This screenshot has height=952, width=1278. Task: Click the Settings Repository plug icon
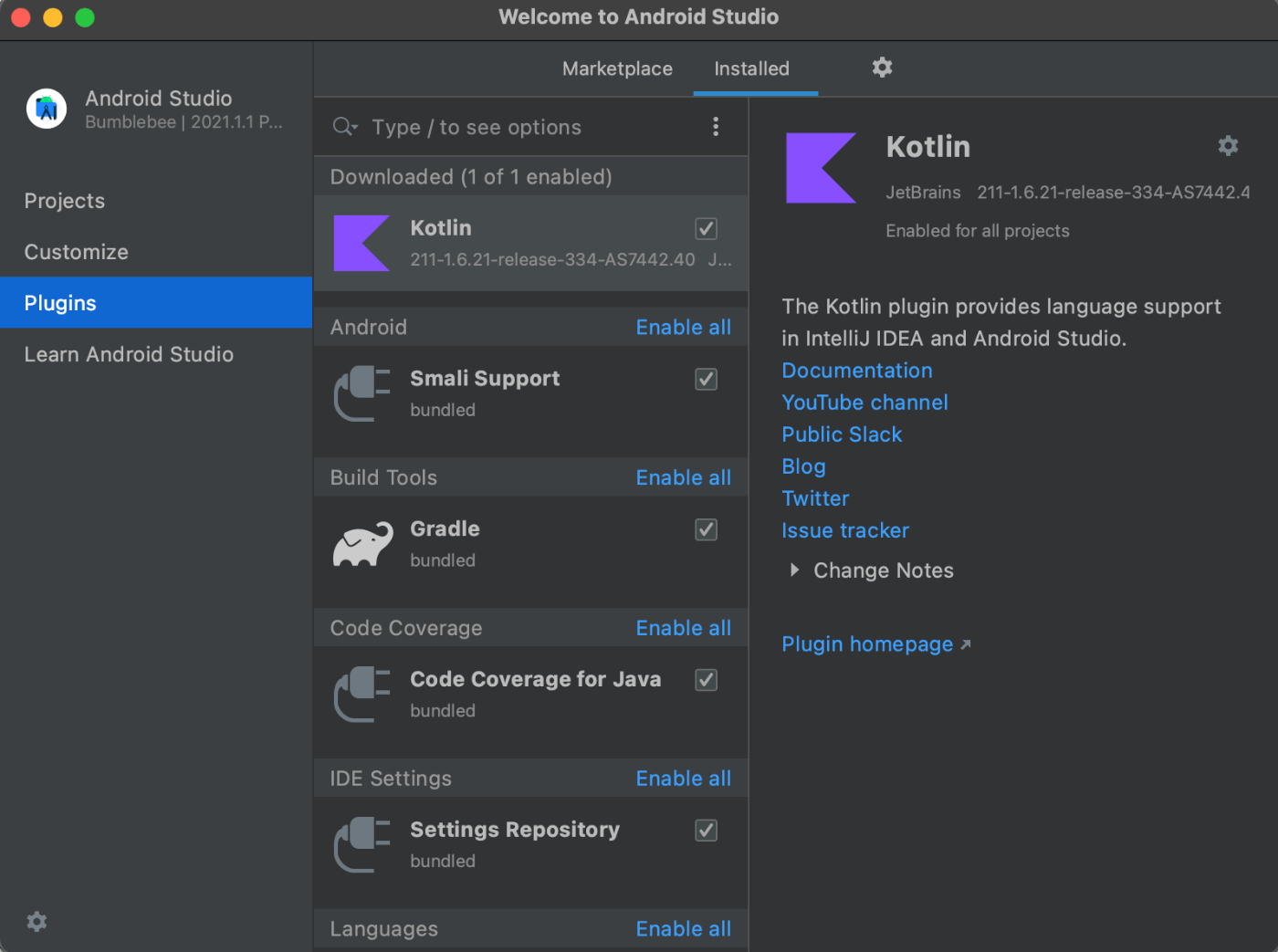pyautogui.click(x=361, y=844)
